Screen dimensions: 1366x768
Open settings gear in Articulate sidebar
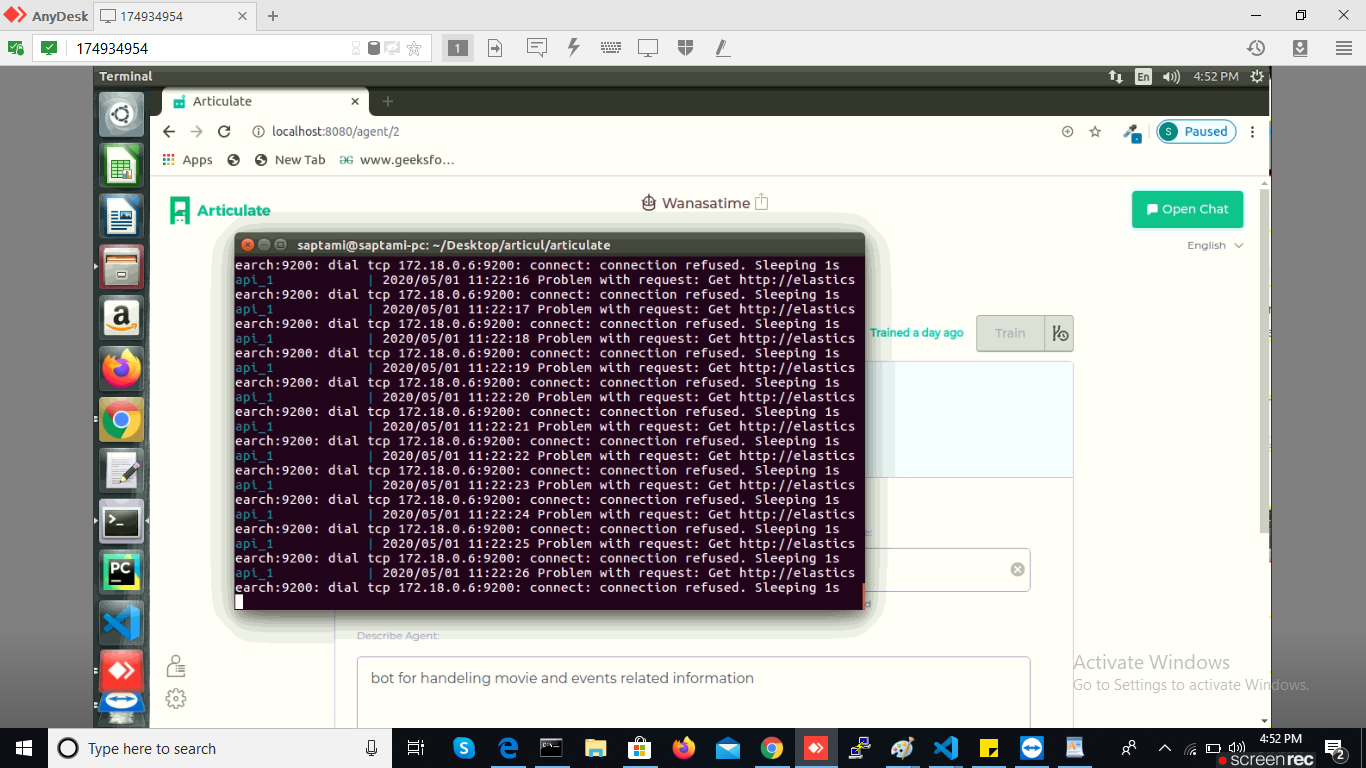[x=176, y=699]
